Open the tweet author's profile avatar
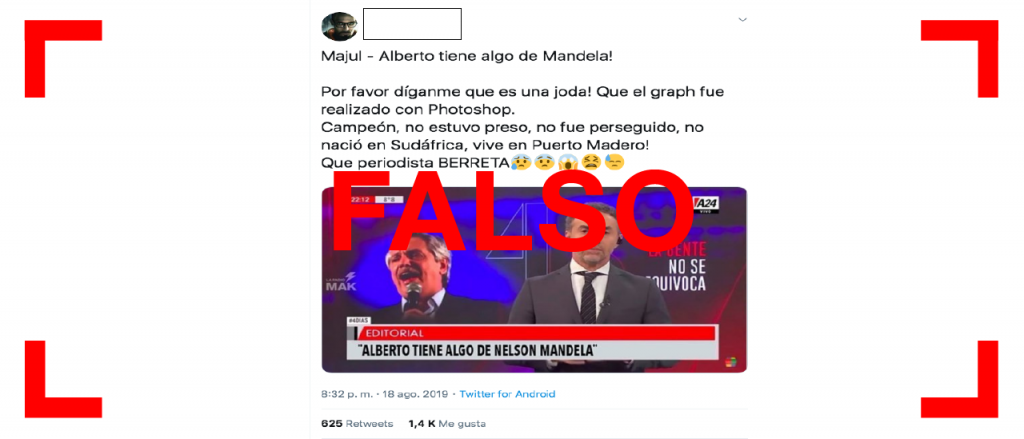 (340, 26)
